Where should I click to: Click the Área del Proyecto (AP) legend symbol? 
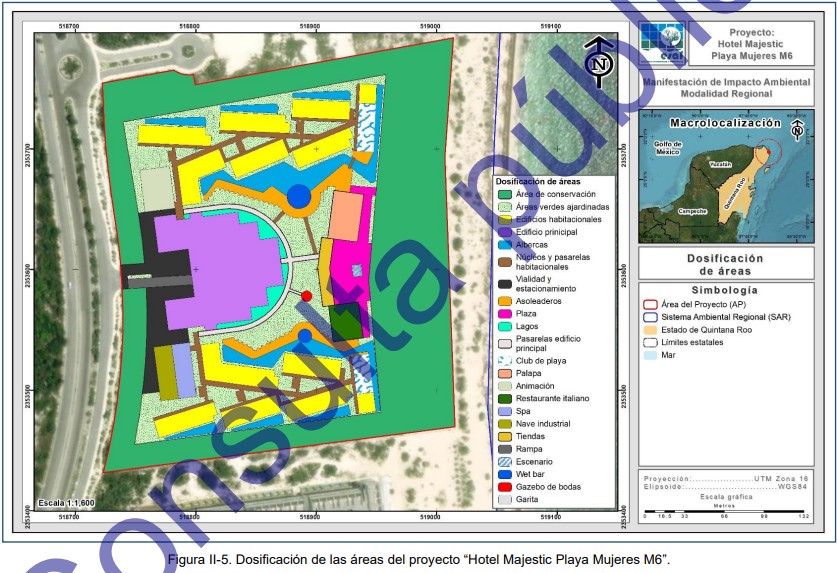coord(649,302)
